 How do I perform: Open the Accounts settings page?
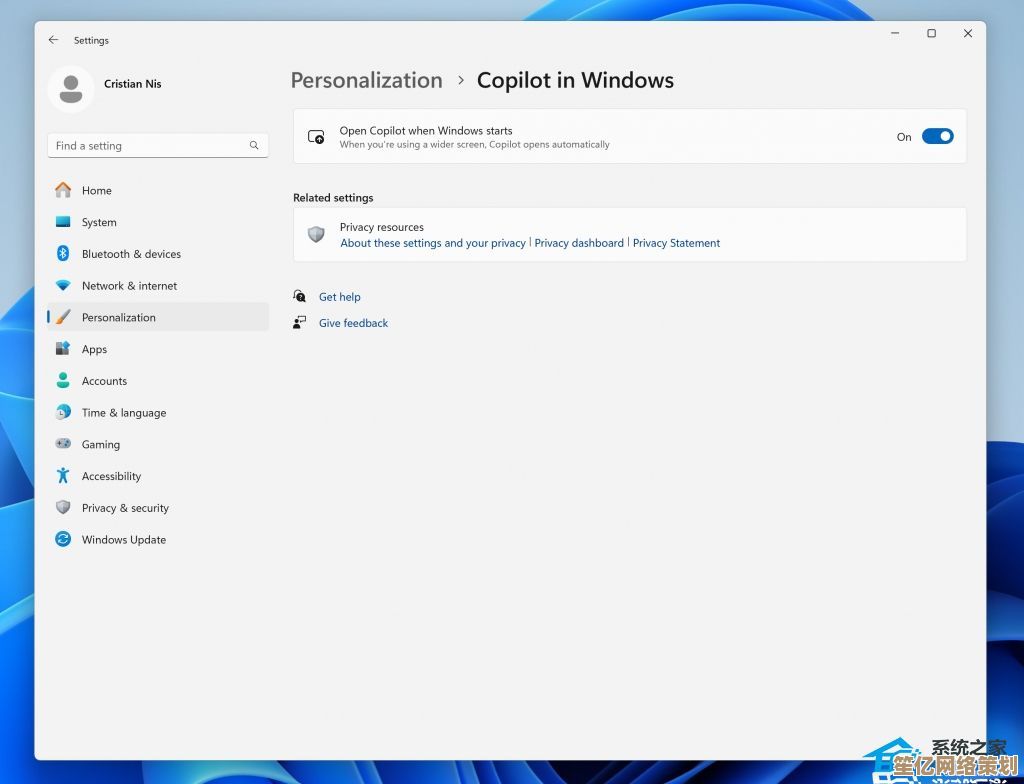coord(158,381)
